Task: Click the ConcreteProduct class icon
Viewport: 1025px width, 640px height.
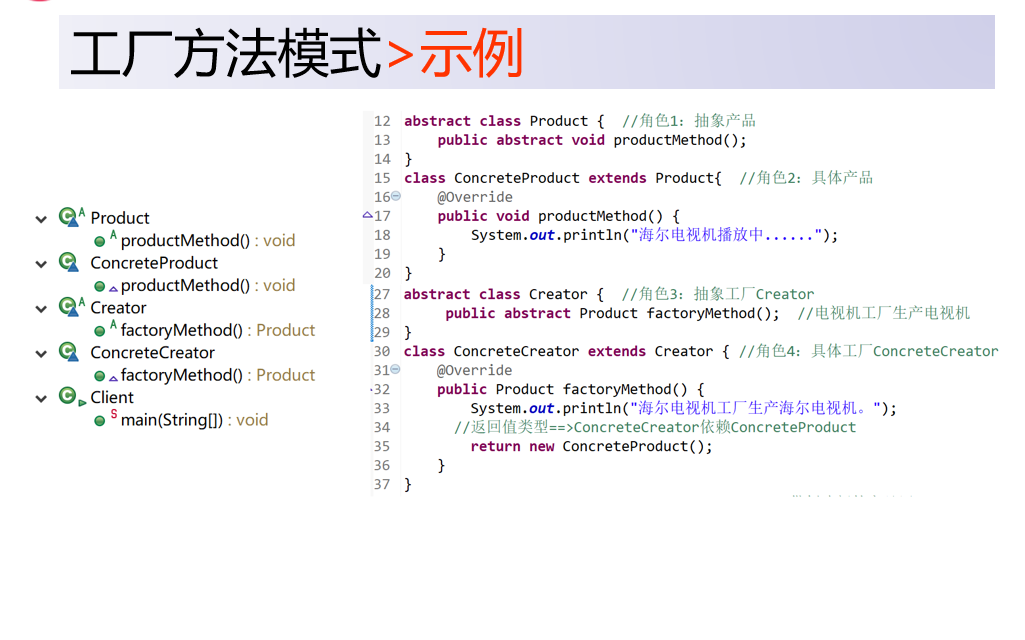Action: 69,262
